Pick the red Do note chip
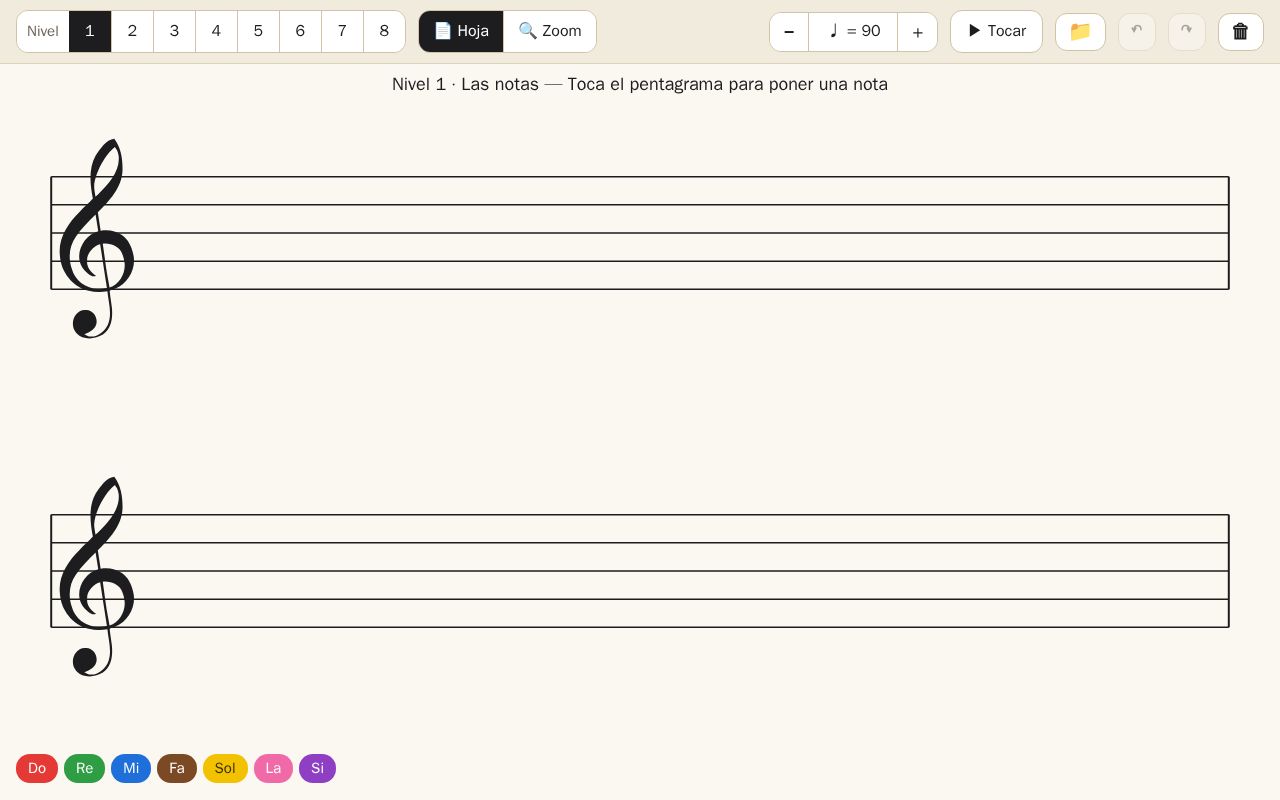This screenshot has width=1280, height=800. tap(37, 769)
